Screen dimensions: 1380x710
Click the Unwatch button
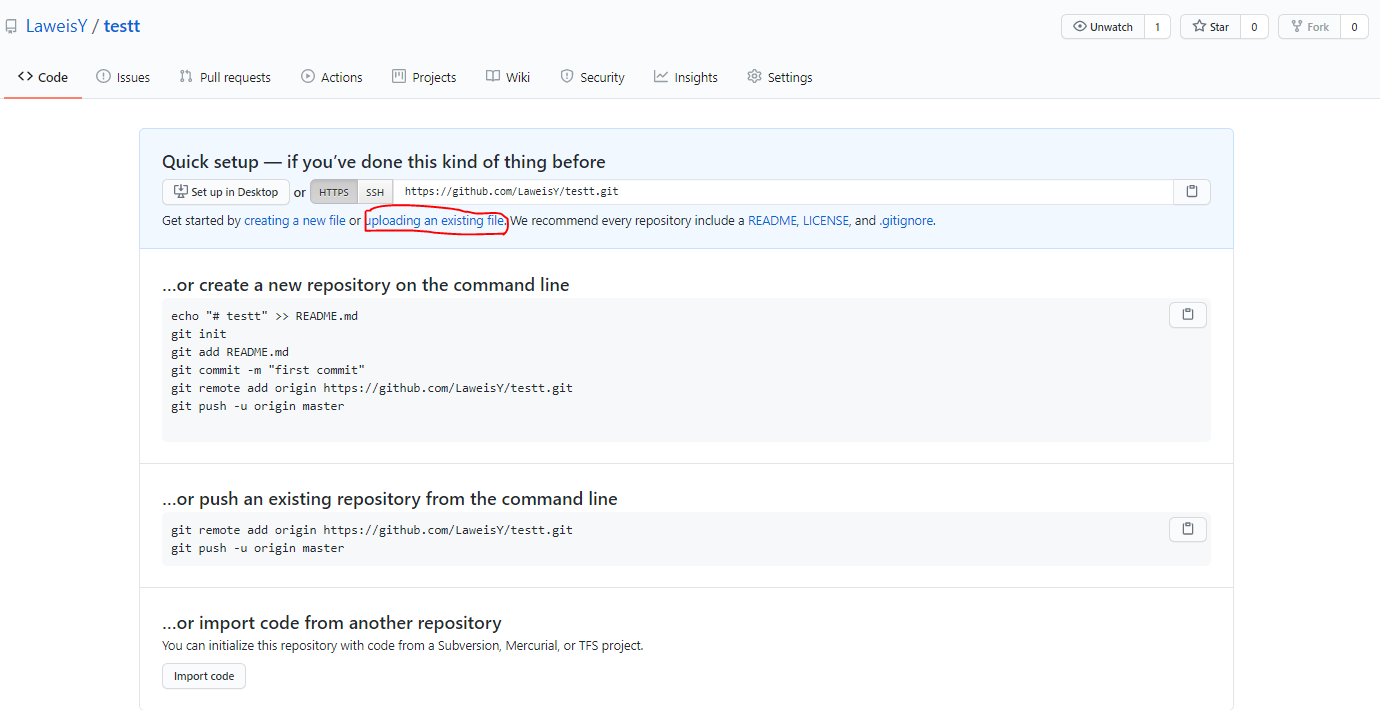click(x=1103, y=27)
